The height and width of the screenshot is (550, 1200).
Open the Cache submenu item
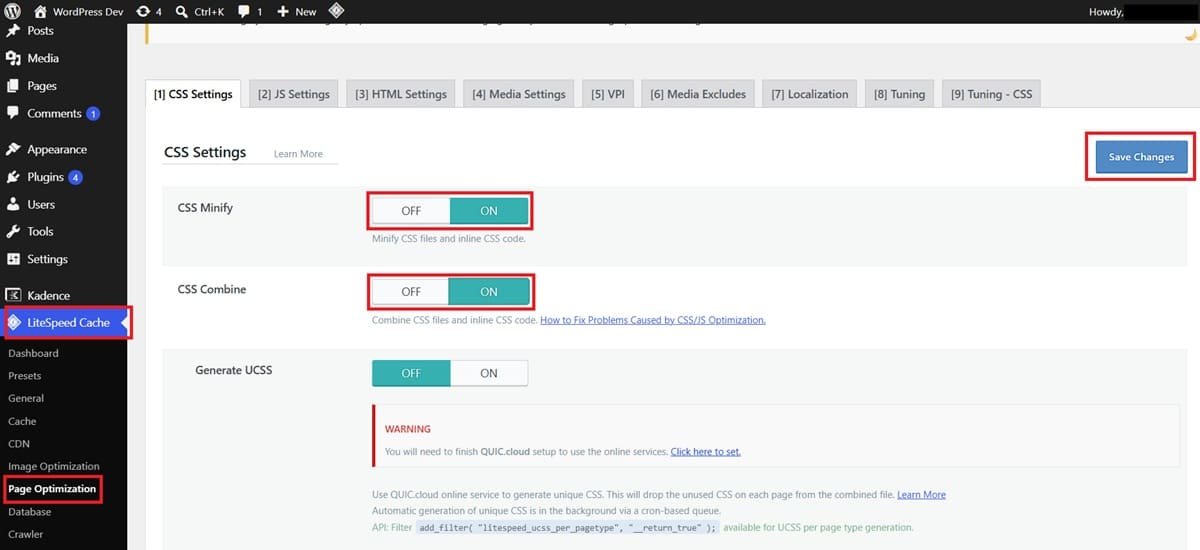coord(22,421)
